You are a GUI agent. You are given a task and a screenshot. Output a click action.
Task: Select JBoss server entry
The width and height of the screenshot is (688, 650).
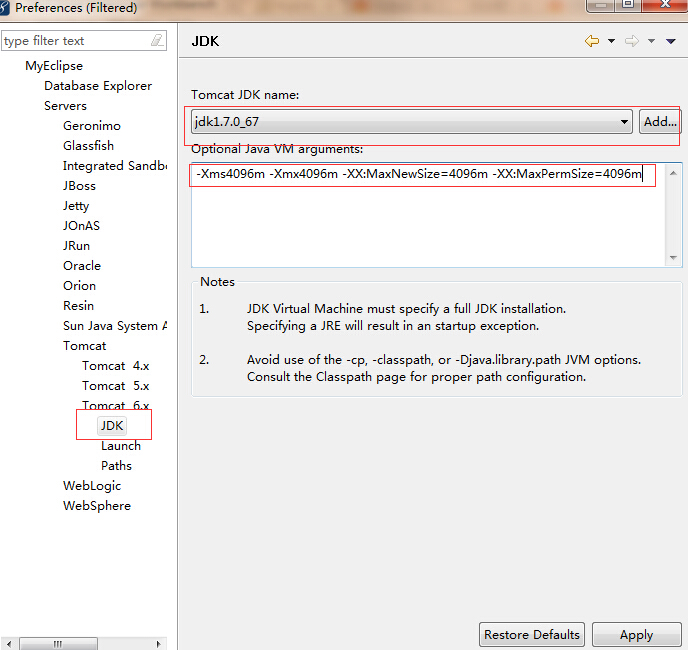click(79, 186)
